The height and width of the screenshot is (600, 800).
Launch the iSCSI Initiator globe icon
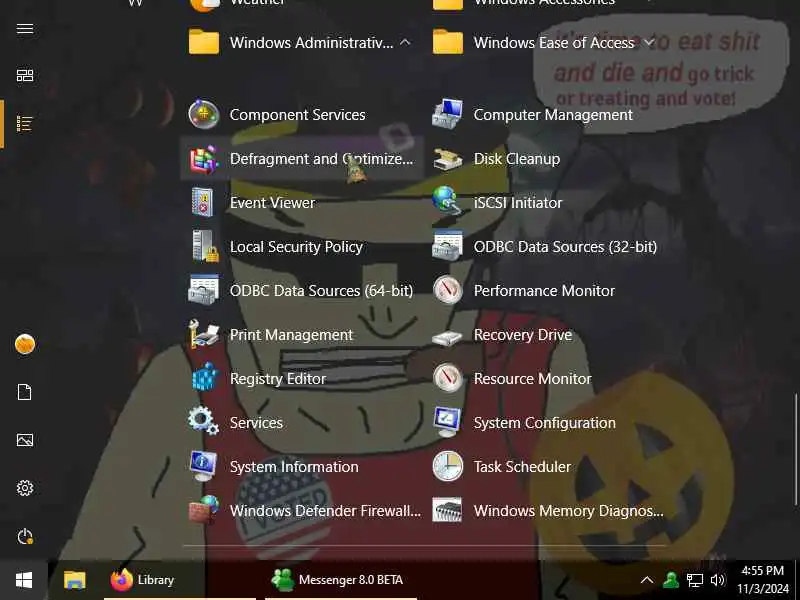point(447,199)
